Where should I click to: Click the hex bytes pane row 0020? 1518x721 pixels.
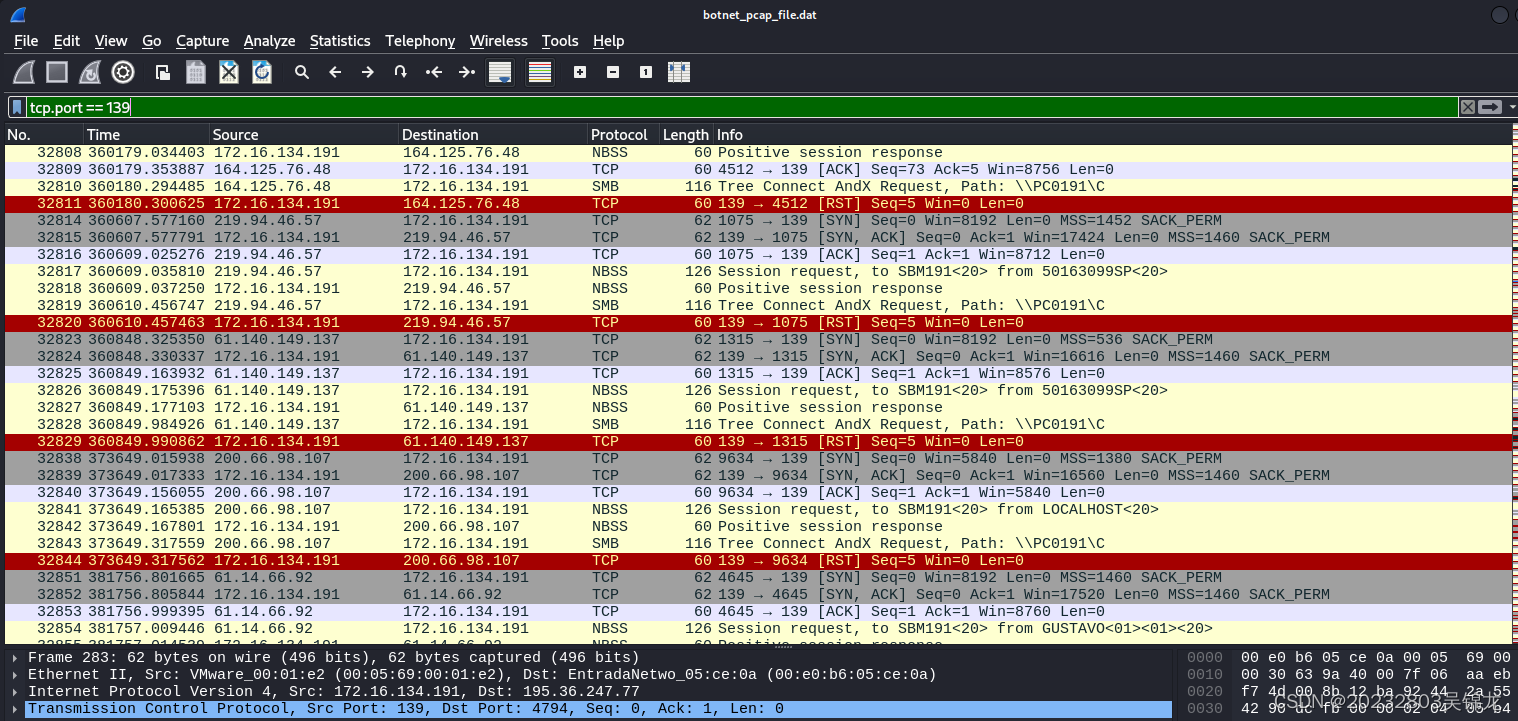(1349, 692)
